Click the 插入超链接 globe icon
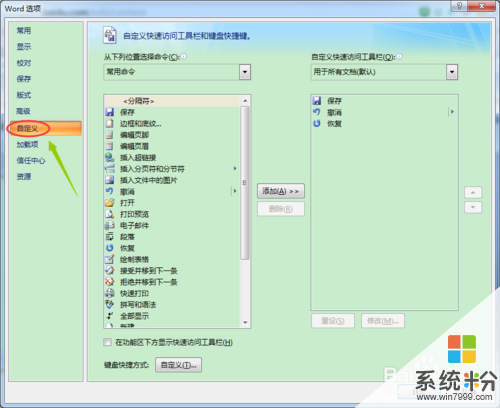Screen dimensions: 500x408 click(x=110, y=157)
